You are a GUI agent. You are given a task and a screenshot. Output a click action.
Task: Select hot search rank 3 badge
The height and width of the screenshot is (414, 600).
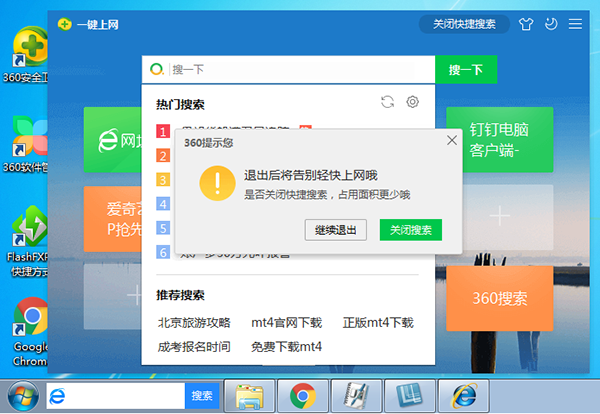click(163, 180)
